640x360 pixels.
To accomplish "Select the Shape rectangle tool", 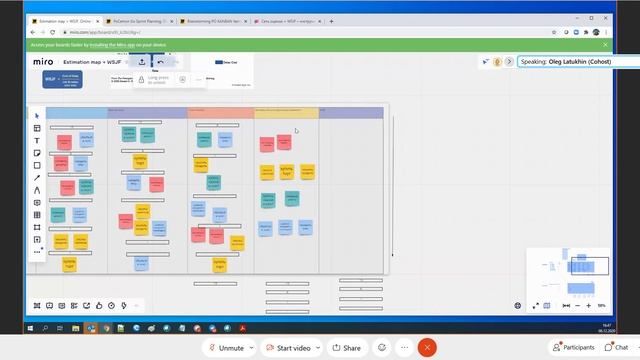I will (37, 165).
